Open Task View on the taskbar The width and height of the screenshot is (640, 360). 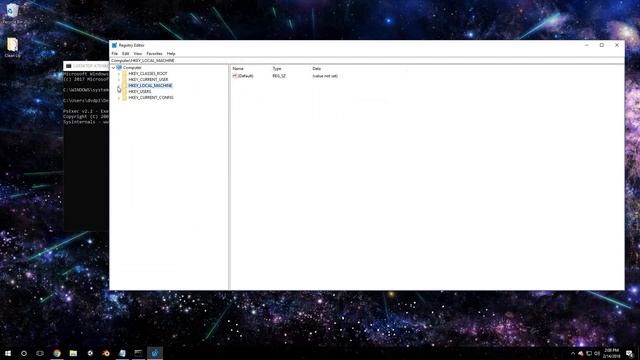[40, 353]
